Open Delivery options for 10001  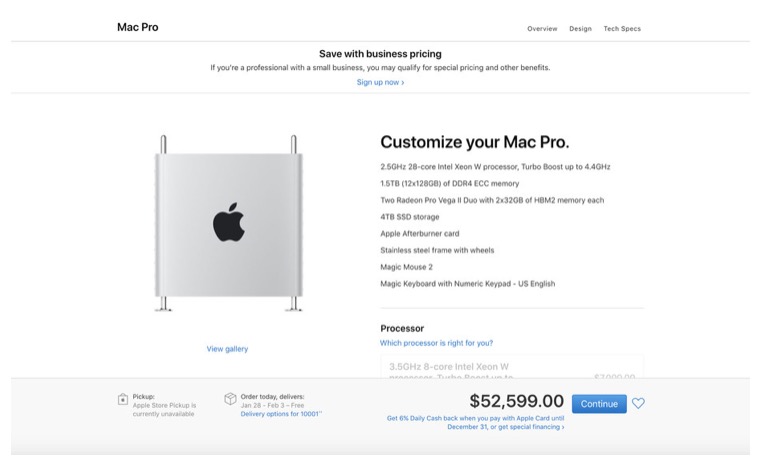(281, 414)
